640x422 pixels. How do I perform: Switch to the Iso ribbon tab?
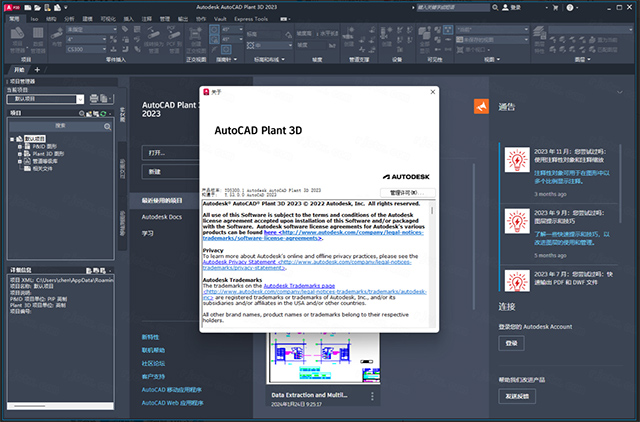coord(34,19)
